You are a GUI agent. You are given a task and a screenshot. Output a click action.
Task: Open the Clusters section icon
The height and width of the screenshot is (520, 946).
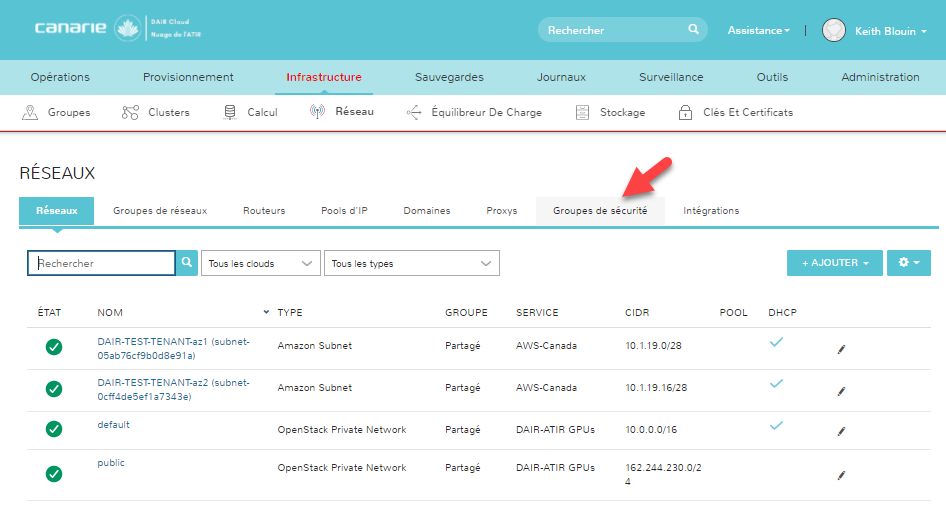pos(130,112)
